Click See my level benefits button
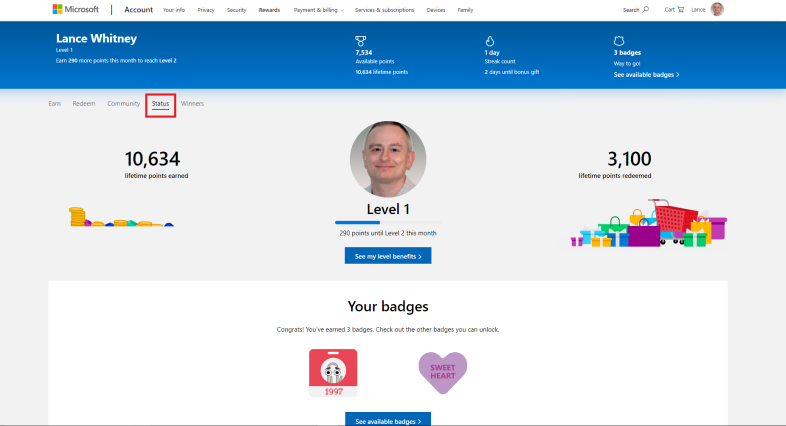Image resolution: width=786 pixels, height=426 pixels. coord(388,256)
